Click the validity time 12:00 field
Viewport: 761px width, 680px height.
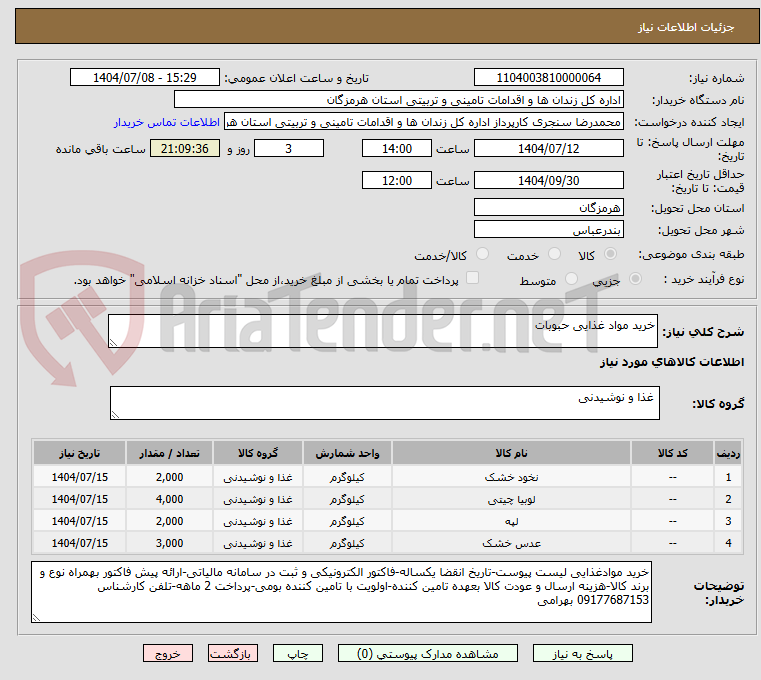[x=397, y=180]
